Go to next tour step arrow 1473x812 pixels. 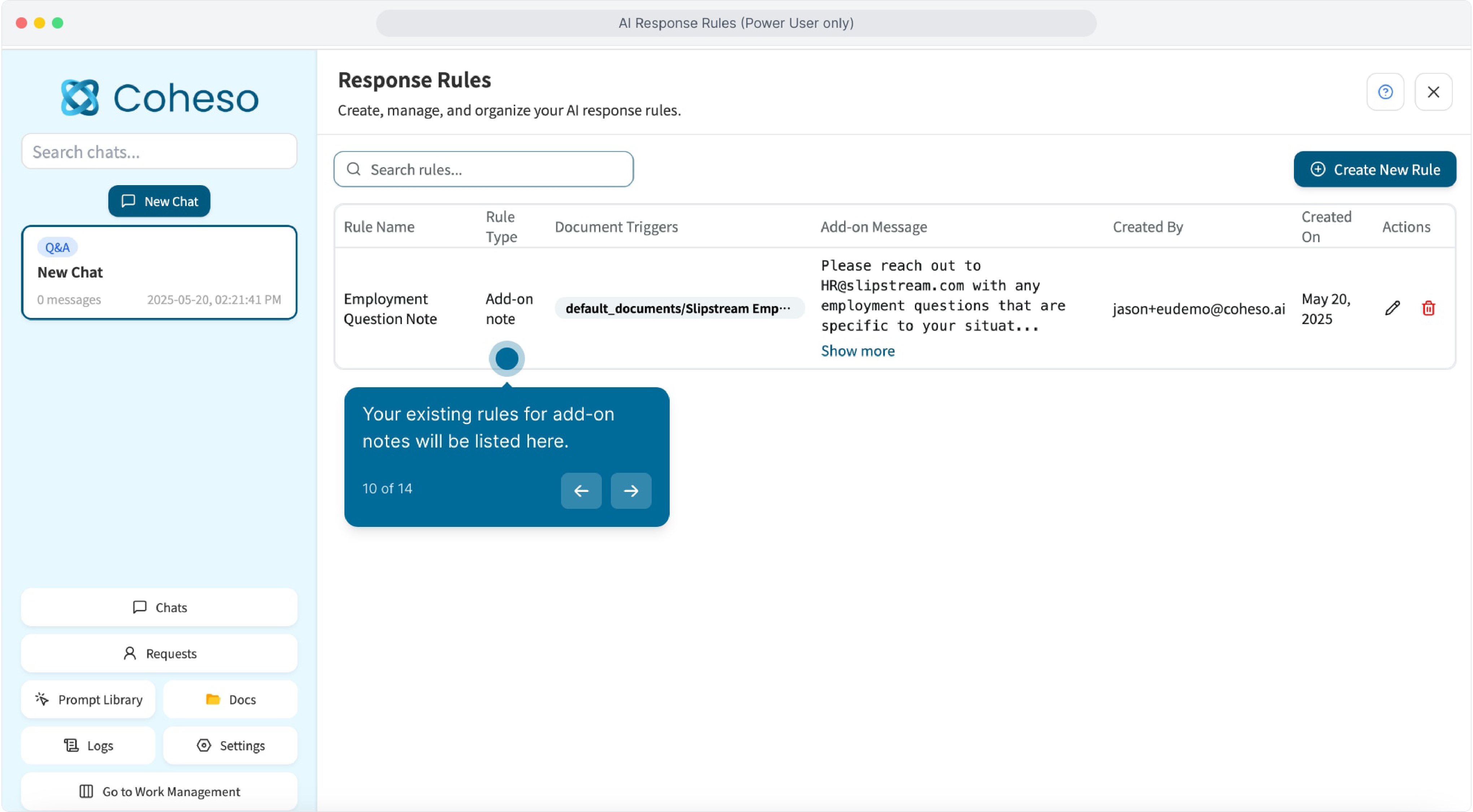point(631,490)
